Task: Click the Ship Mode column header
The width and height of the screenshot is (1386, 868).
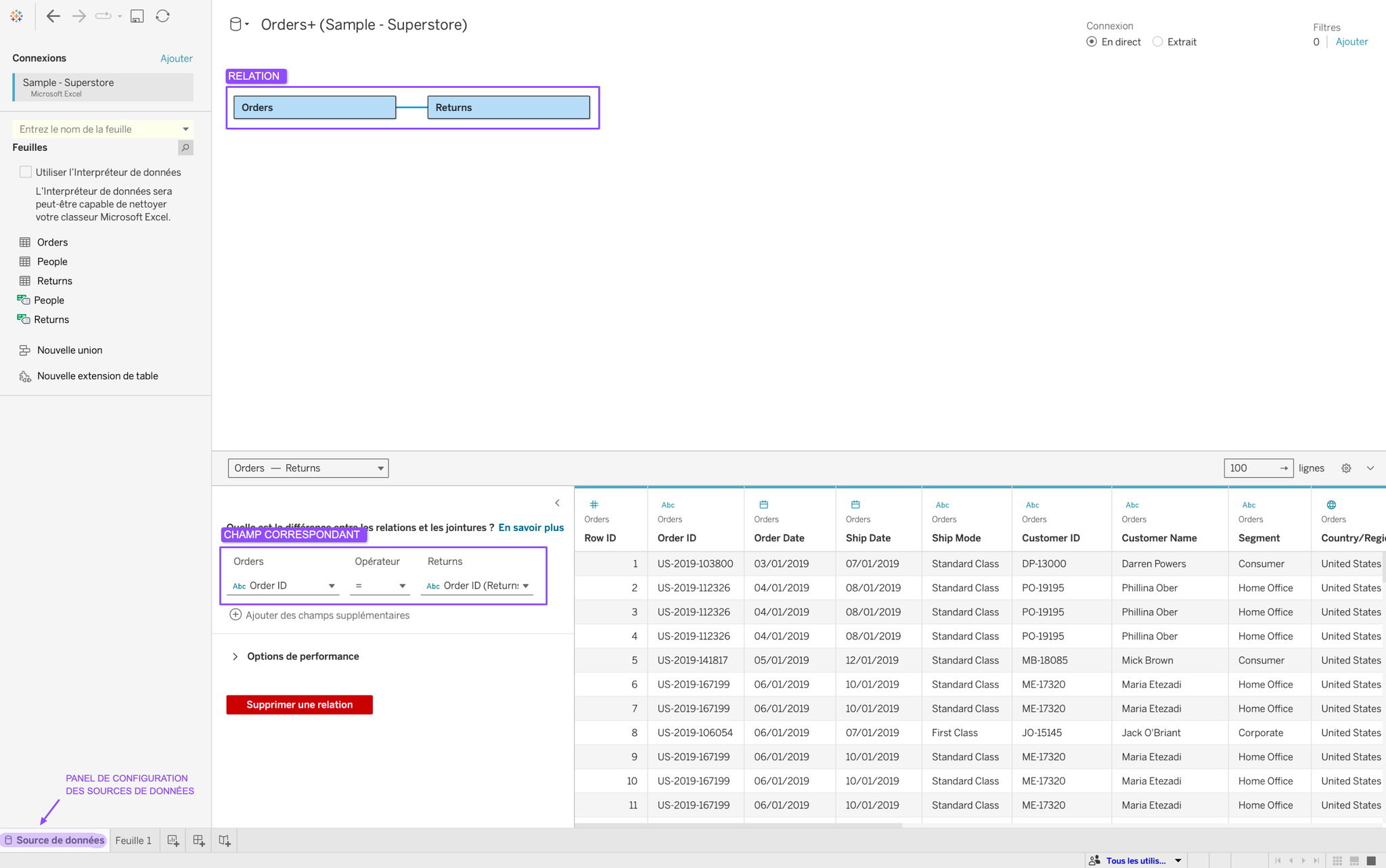Action: point(956,539)
